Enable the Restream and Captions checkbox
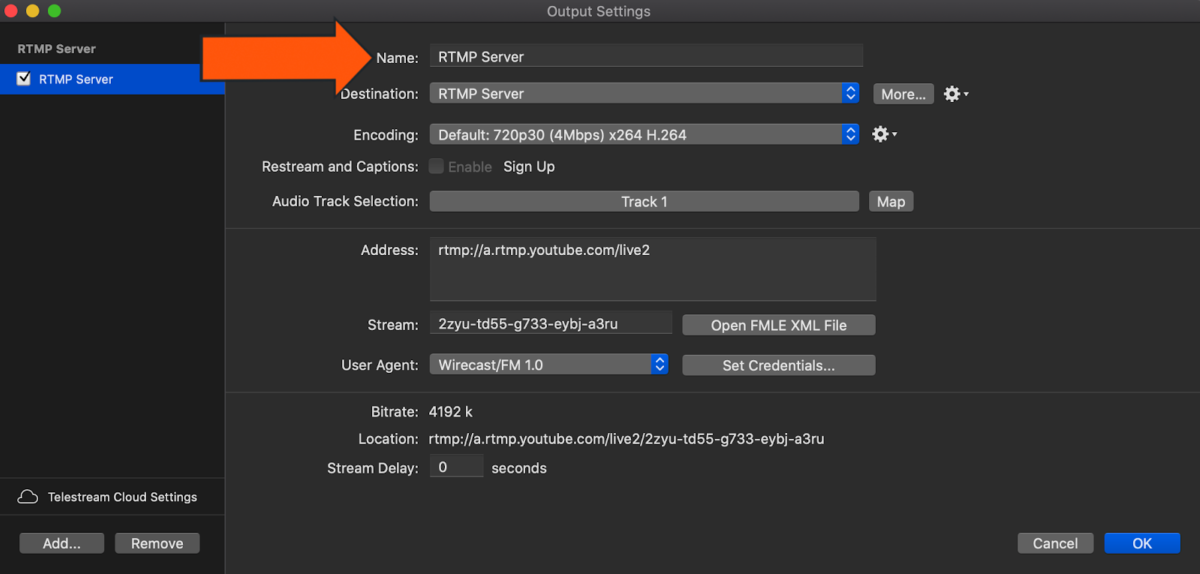The image size is (1200, 574). [x=437, y=167]
